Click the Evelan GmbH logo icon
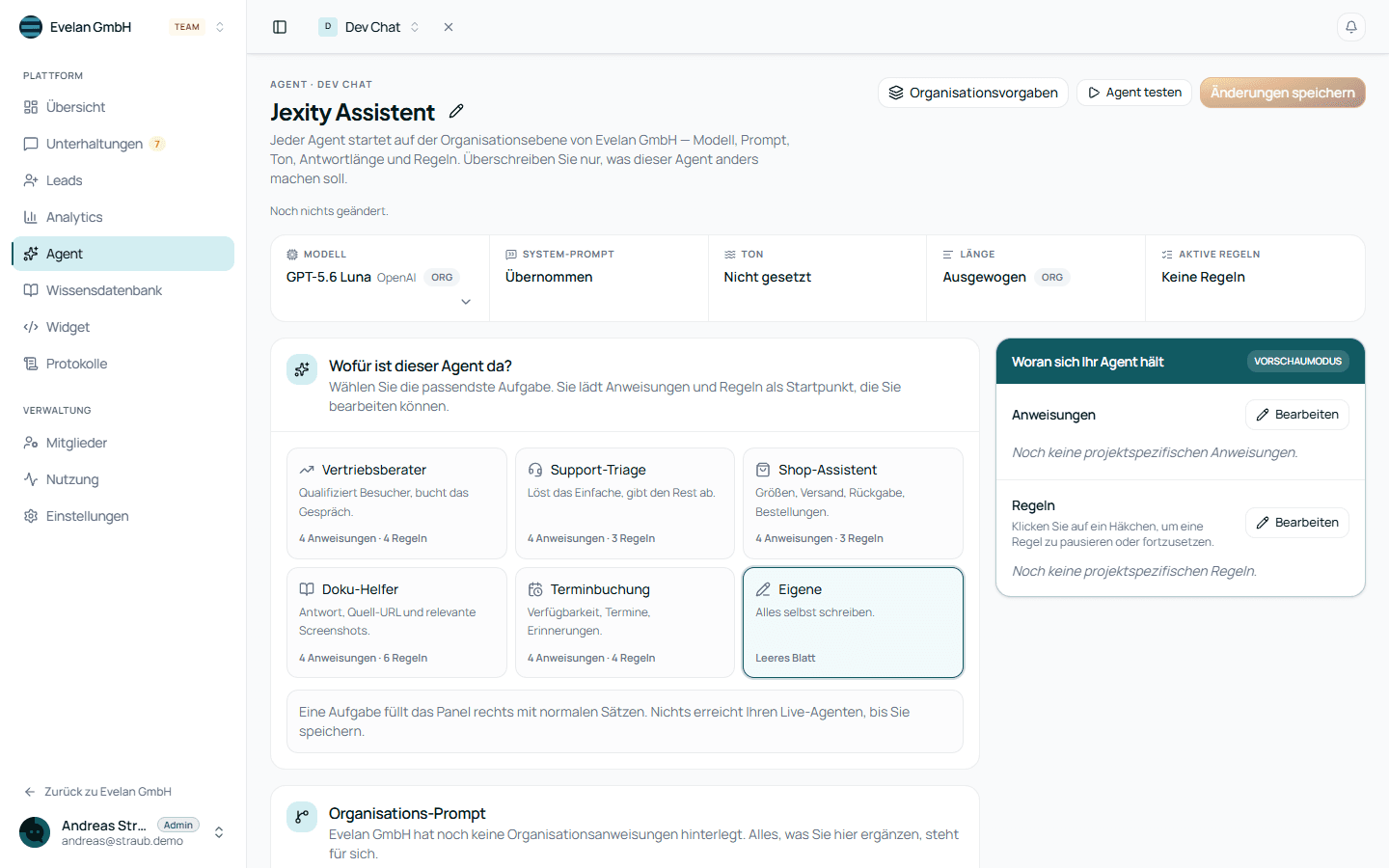Screen dimensions: 1389x868 pyautogui.click(x=31, y=27)
